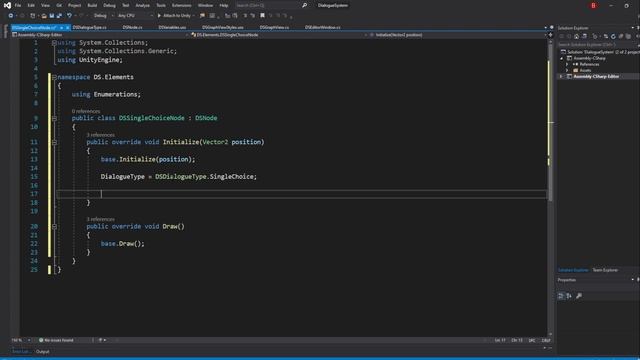This screenshot has width=640, height=360.
Task: Click the editor vertical scrollbar
Action: (x=550, y=188)
